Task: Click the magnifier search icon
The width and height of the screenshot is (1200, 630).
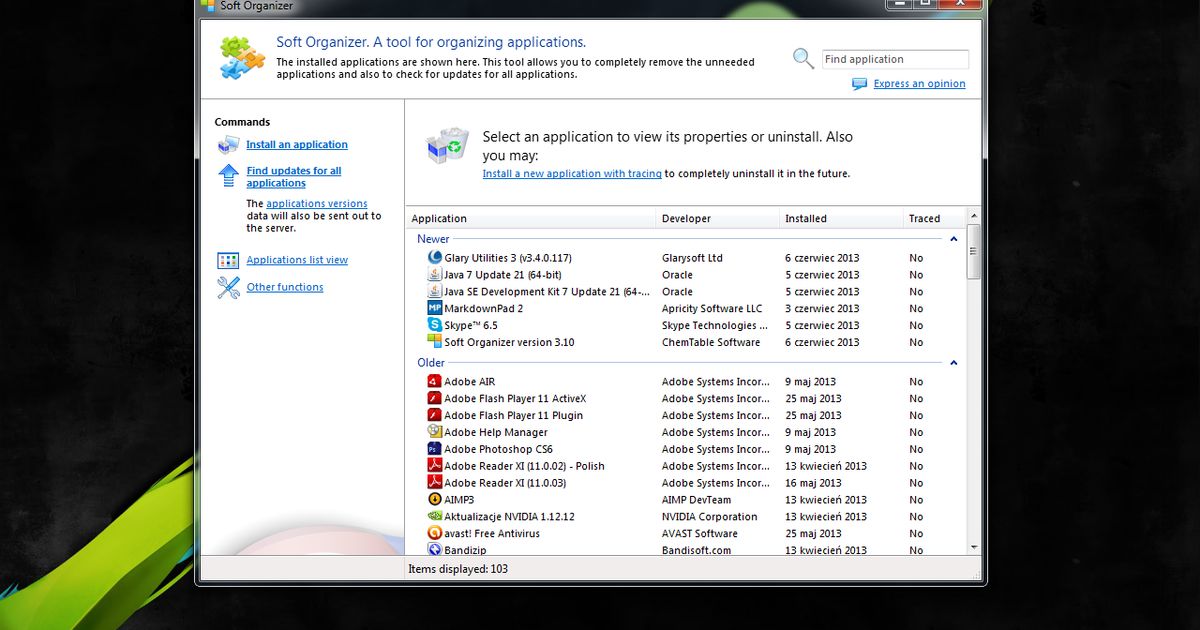Action: pyautogui.click(x=802, y=58)
